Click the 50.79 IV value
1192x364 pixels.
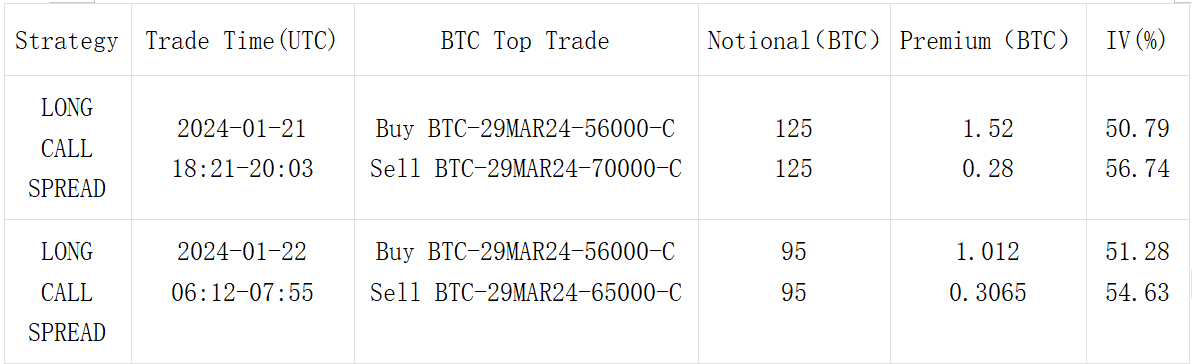click(x=1137, y=129)
